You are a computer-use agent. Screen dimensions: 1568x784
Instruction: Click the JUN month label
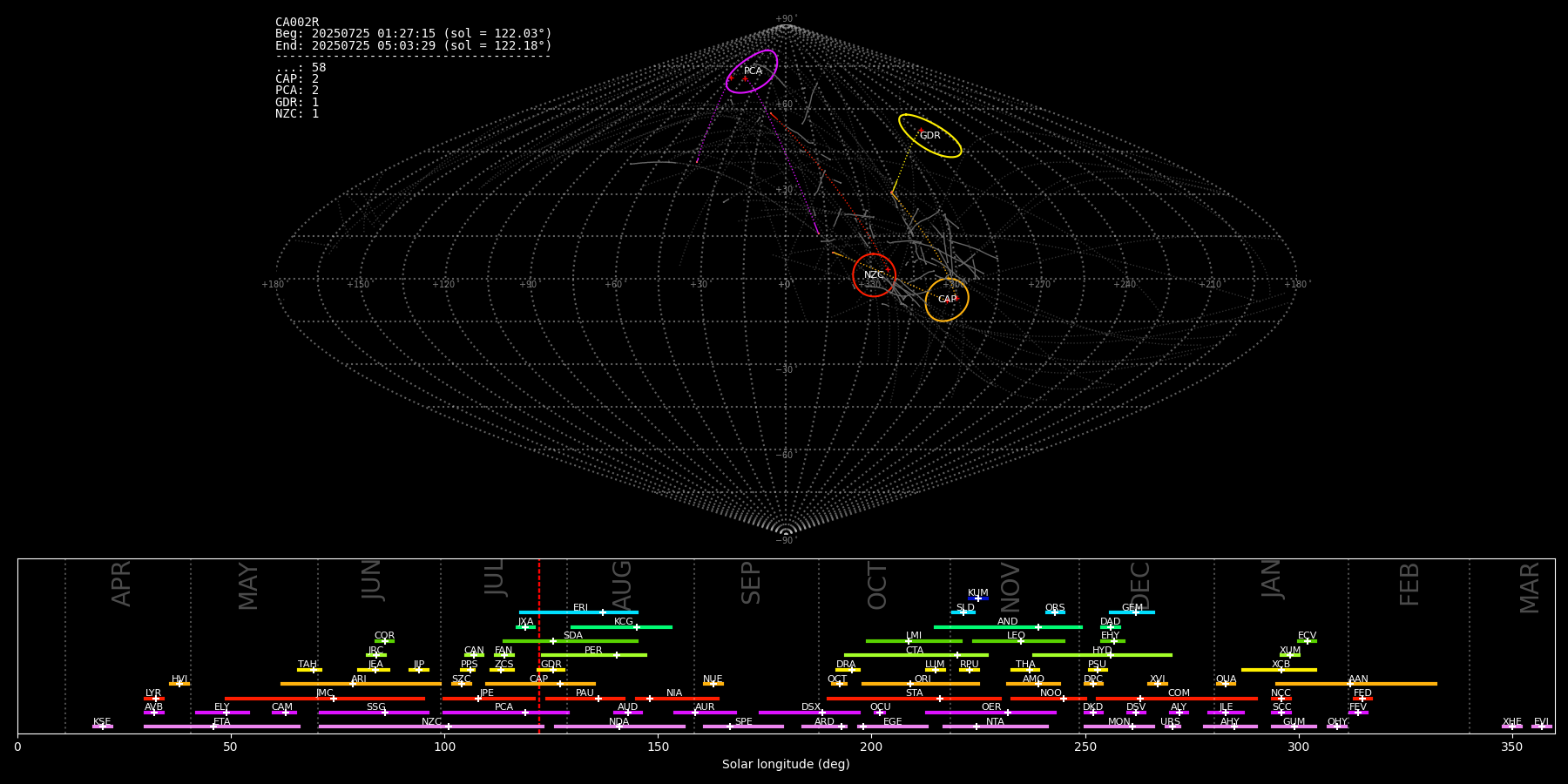372,580
